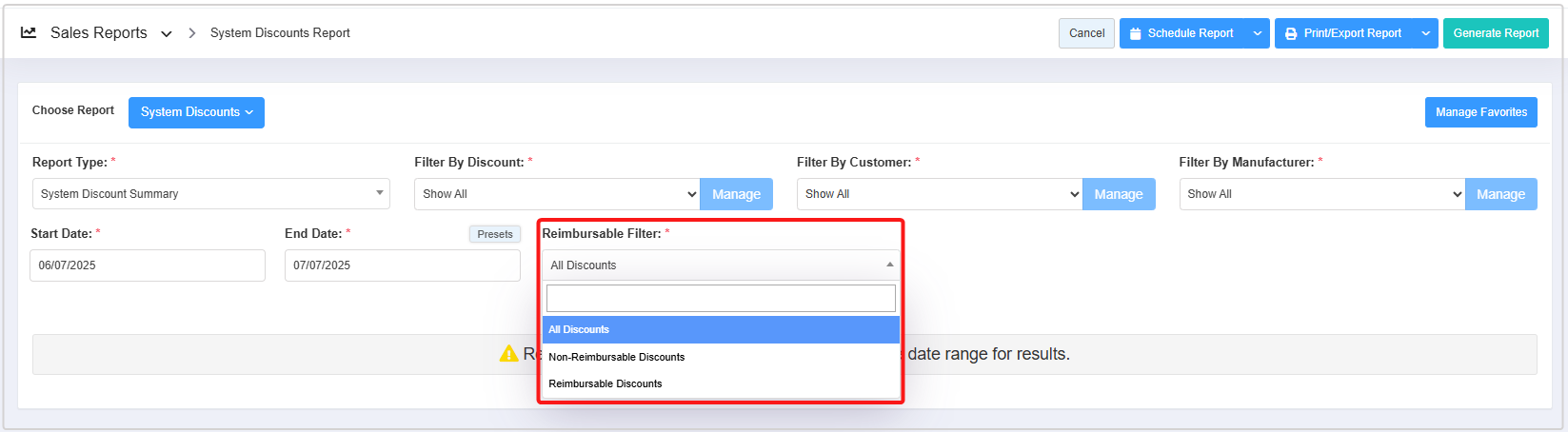Click the Manage Favorites button

tap(1480, 112)
